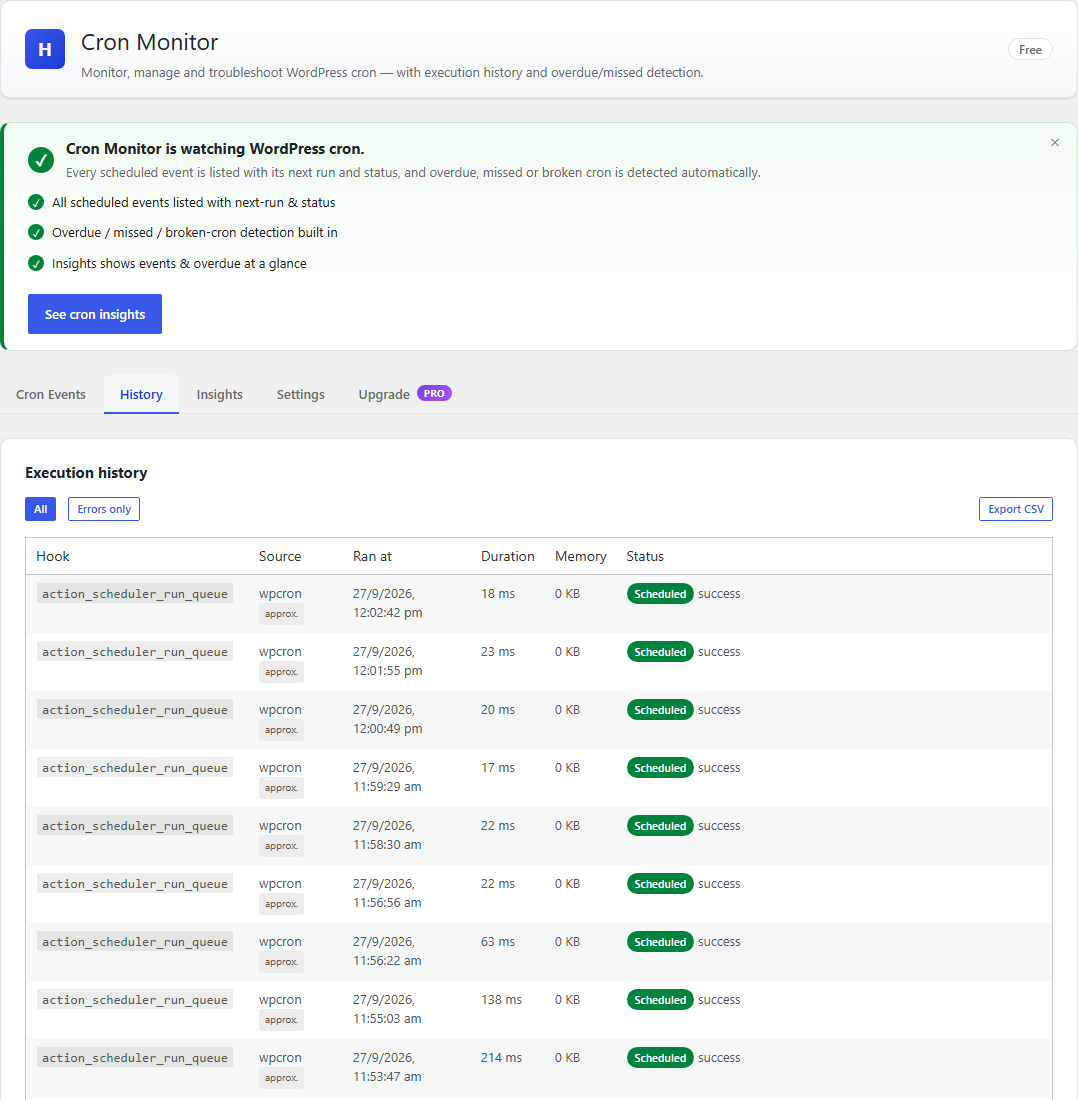Click hook name in 11:56:56 am row
The image size is (1078, 1100).
[135, 884]
